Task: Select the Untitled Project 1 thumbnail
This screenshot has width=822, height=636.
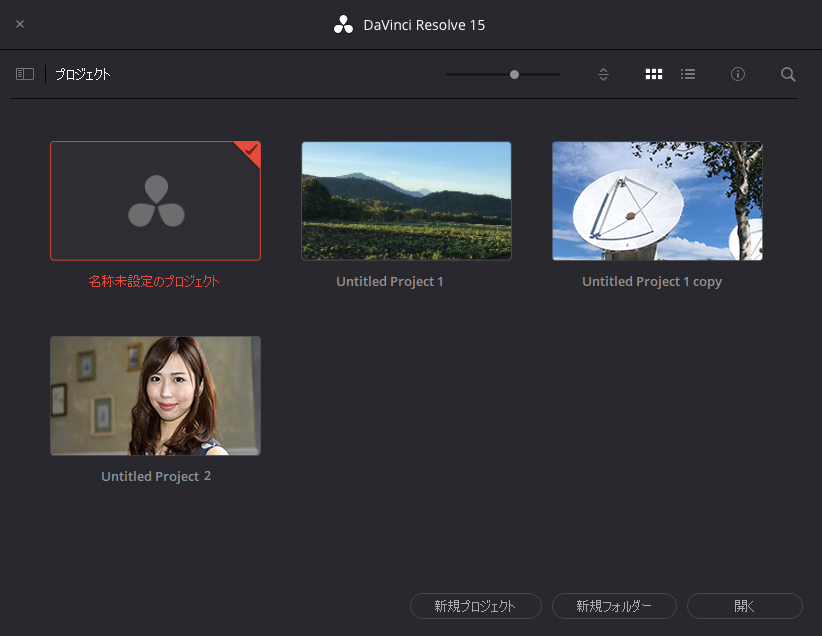Action: [406, 200]
